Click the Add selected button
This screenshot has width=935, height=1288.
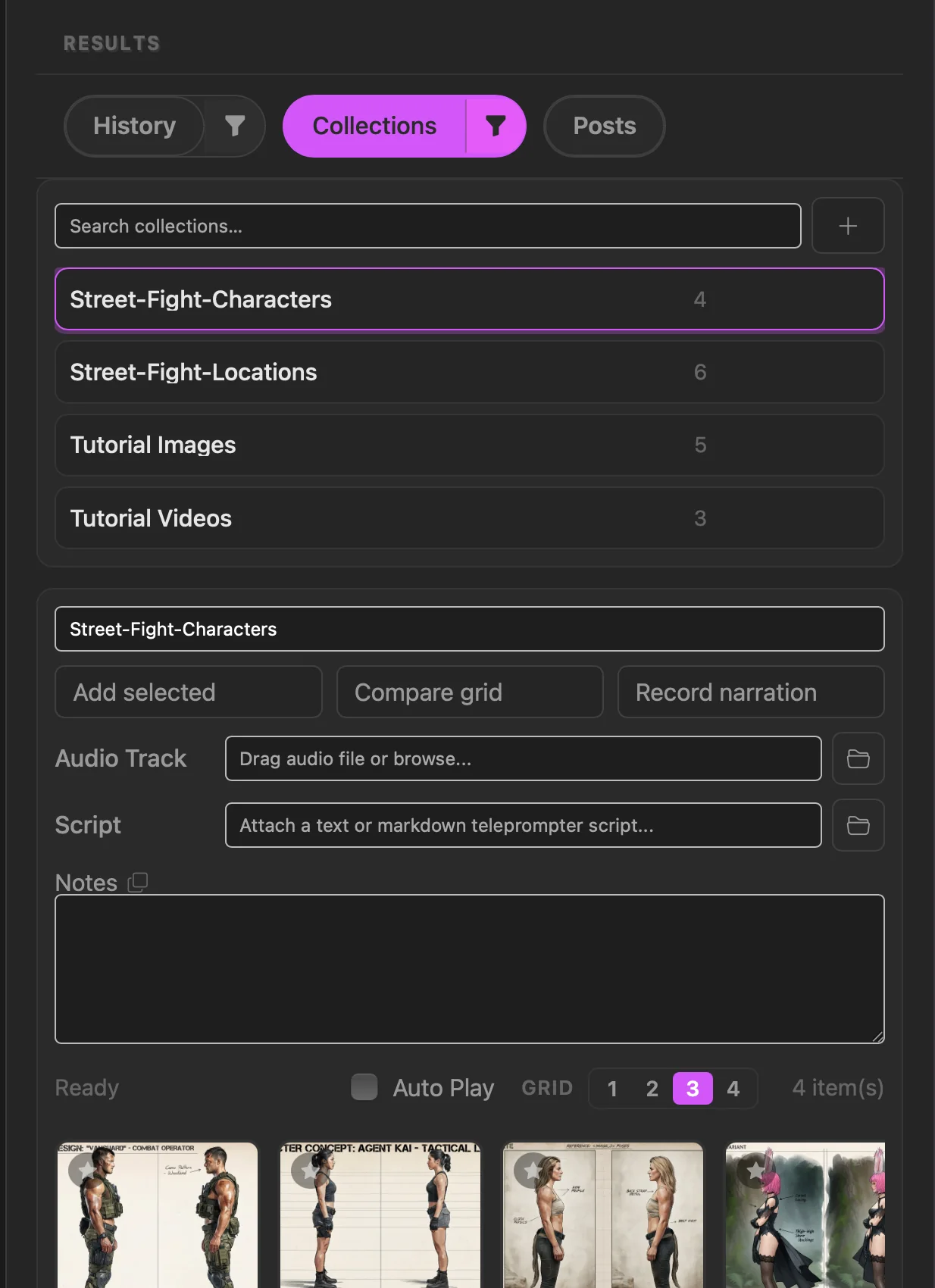click(189, 692)
